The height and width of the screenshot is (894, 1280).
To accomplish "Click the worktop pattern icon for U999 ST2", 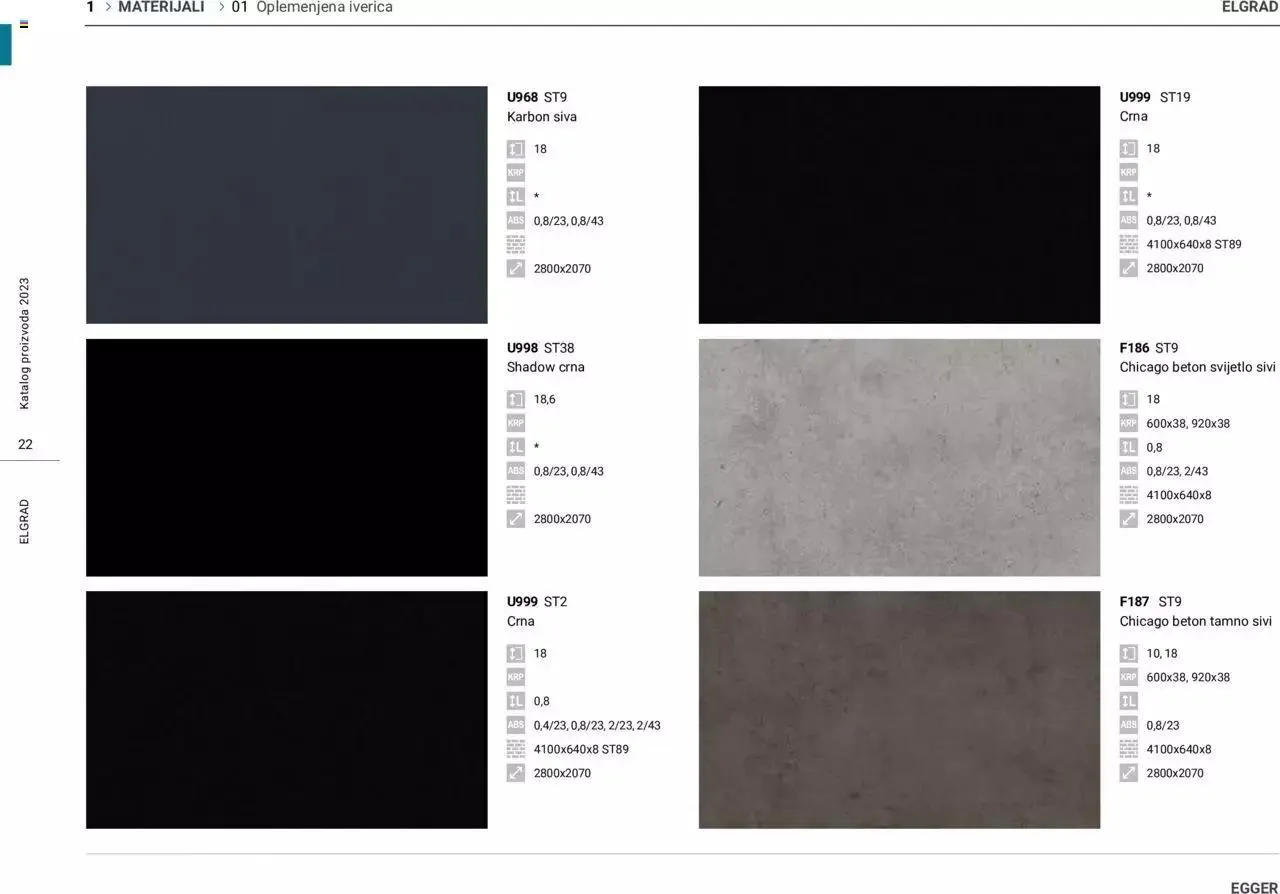I will coord(515,749).
